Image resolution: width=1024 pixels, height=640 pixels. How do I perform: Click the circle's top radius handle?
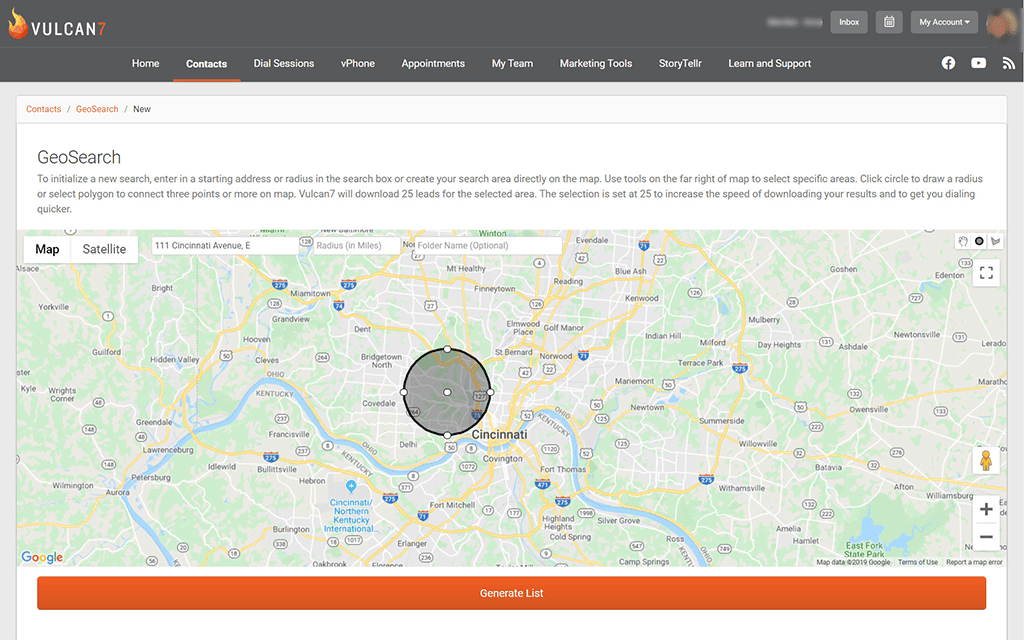[447, 349]
